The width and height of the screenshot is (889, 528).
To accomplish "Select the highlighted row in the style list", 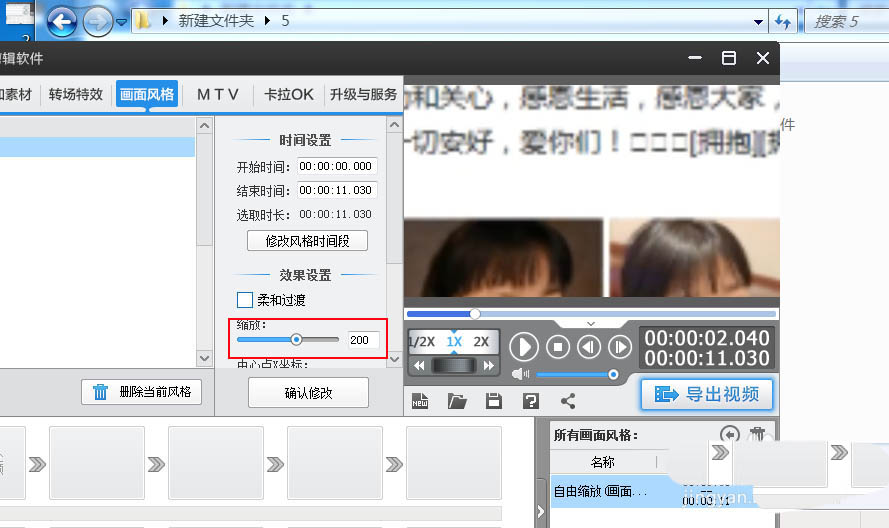I will click(97, 147).
